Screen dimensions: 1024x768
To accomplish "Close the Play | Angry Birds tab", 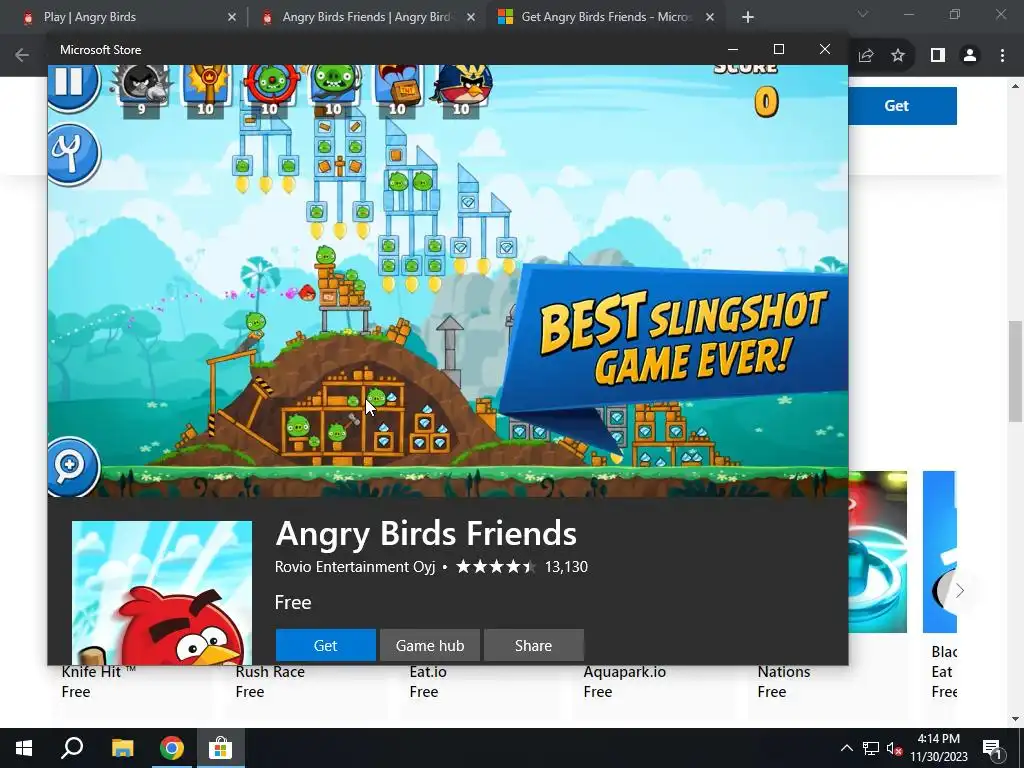I will click(x=232, y=17).
